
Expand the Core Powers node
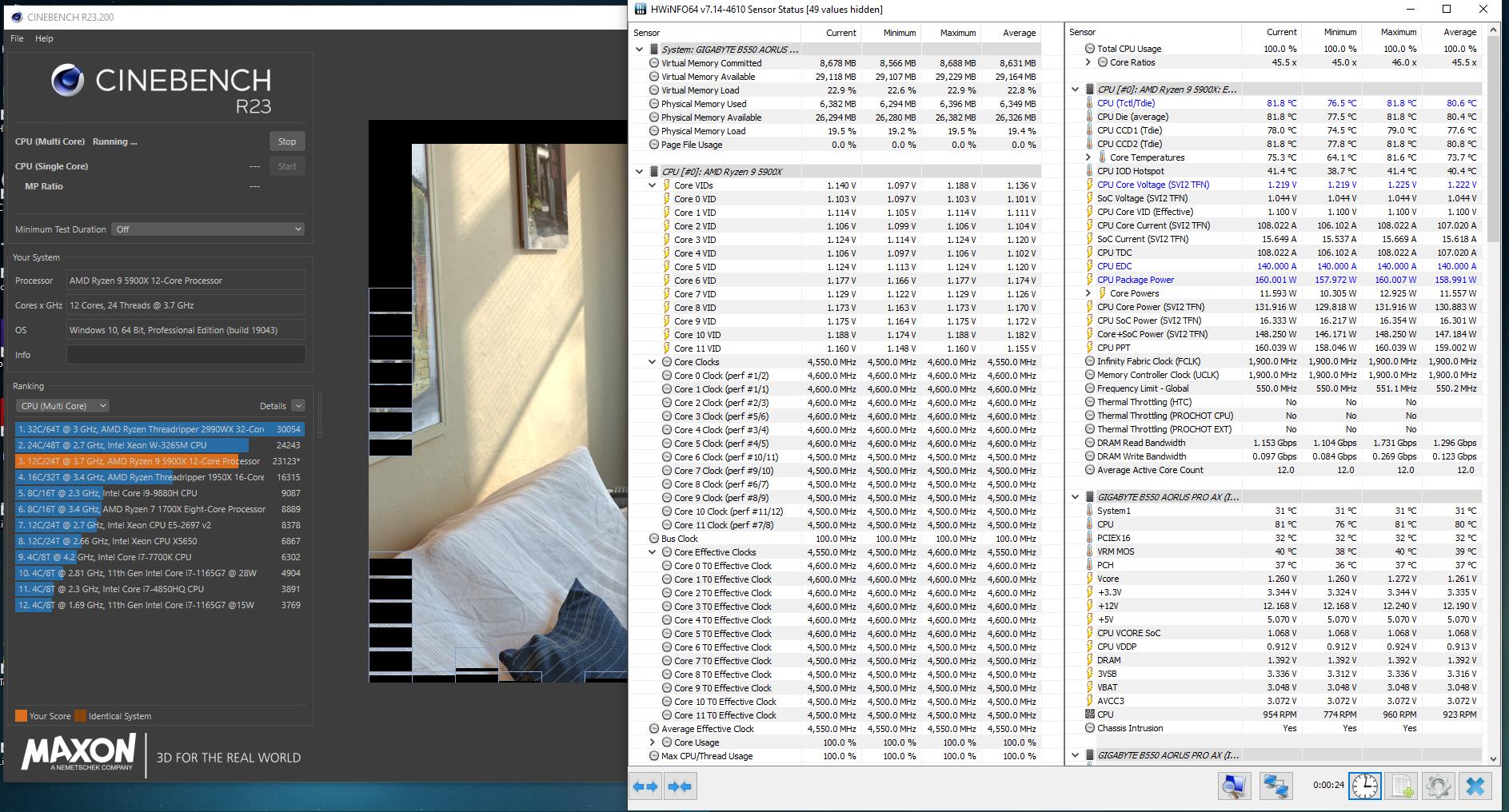[x=1088, y=293]
